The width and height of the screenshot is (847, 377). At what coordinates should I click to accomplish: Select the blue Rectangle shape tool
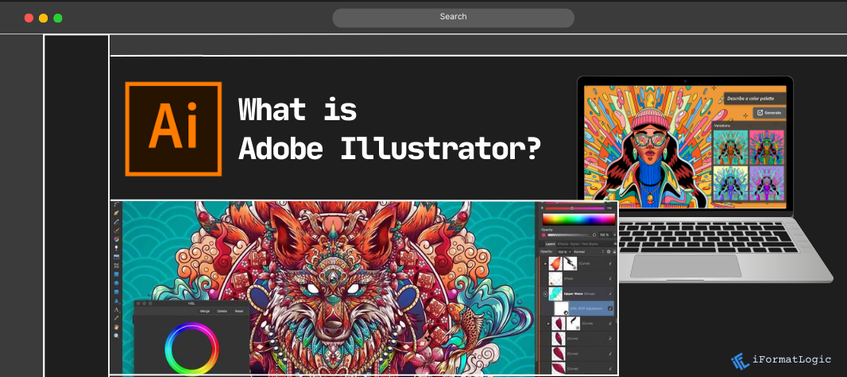coord(117,274)
